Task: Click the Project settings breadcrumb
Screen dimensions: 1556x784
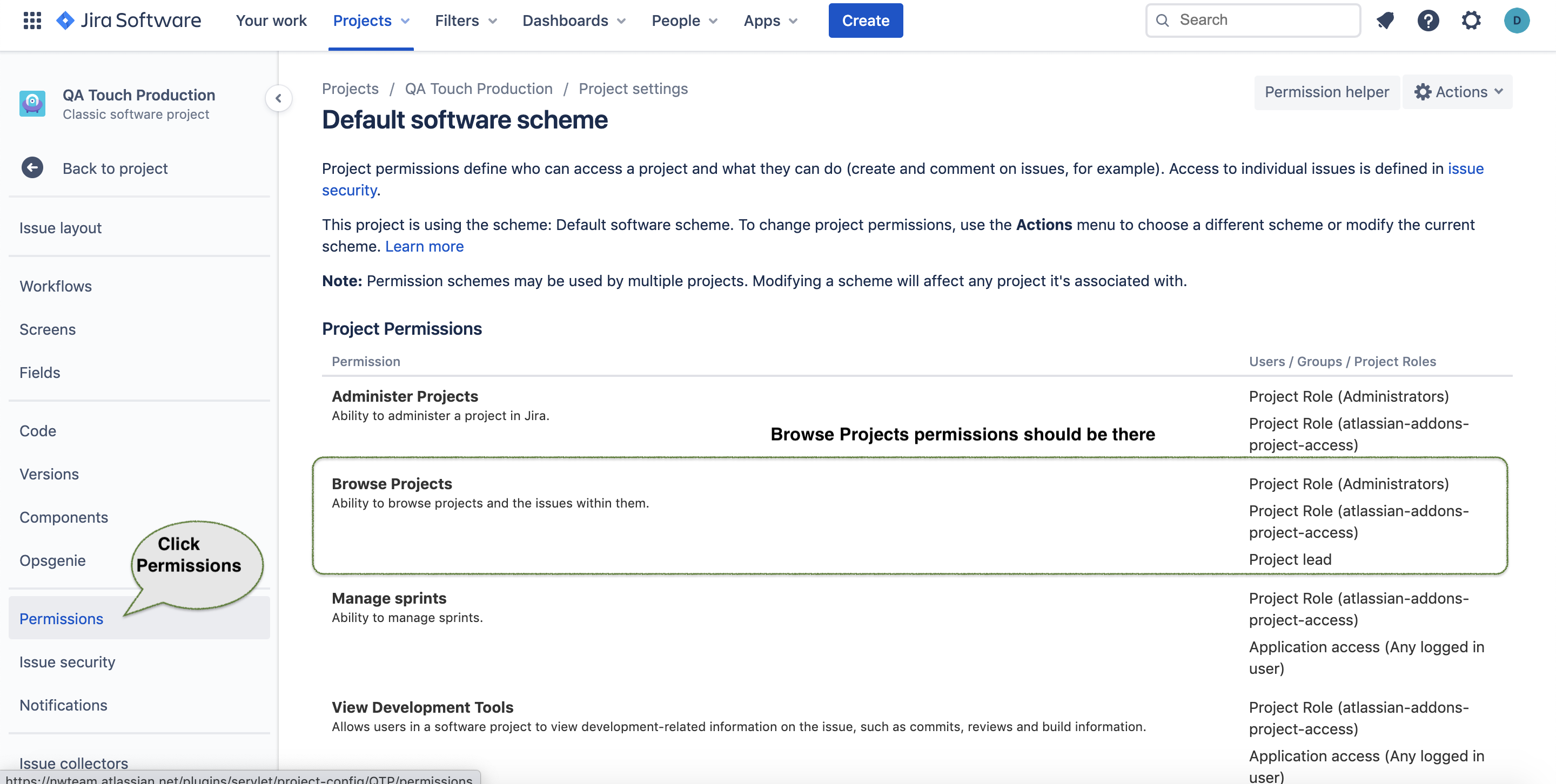Action: [x=633, y=89]
